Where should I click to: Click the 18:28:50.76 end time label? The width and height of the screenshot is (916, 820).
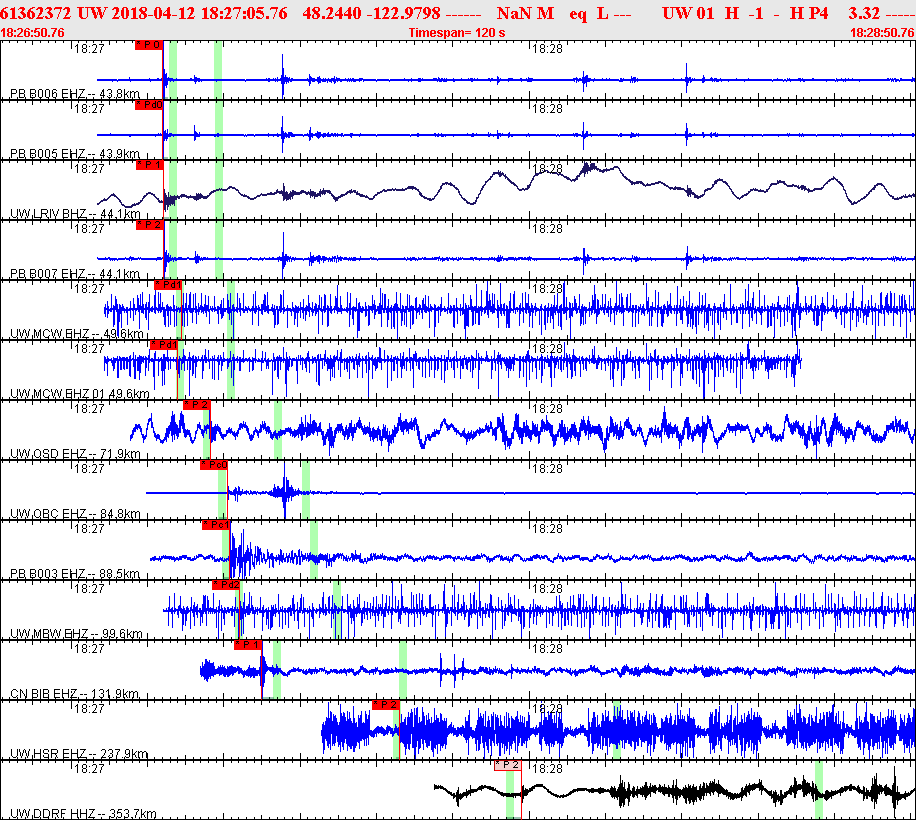point(883,33)
